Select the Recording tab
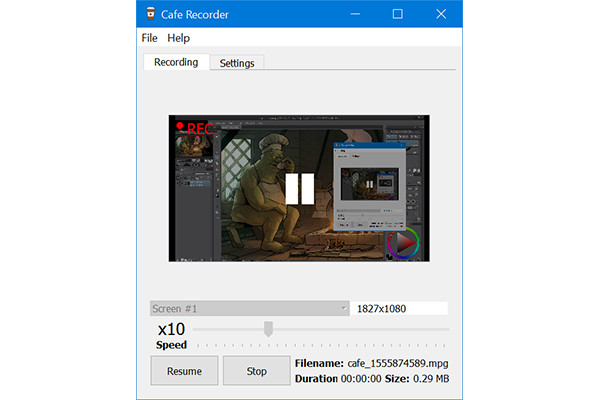Image resolution: width=600 pixels, height=400 pixels. click(x=176, y=62)
